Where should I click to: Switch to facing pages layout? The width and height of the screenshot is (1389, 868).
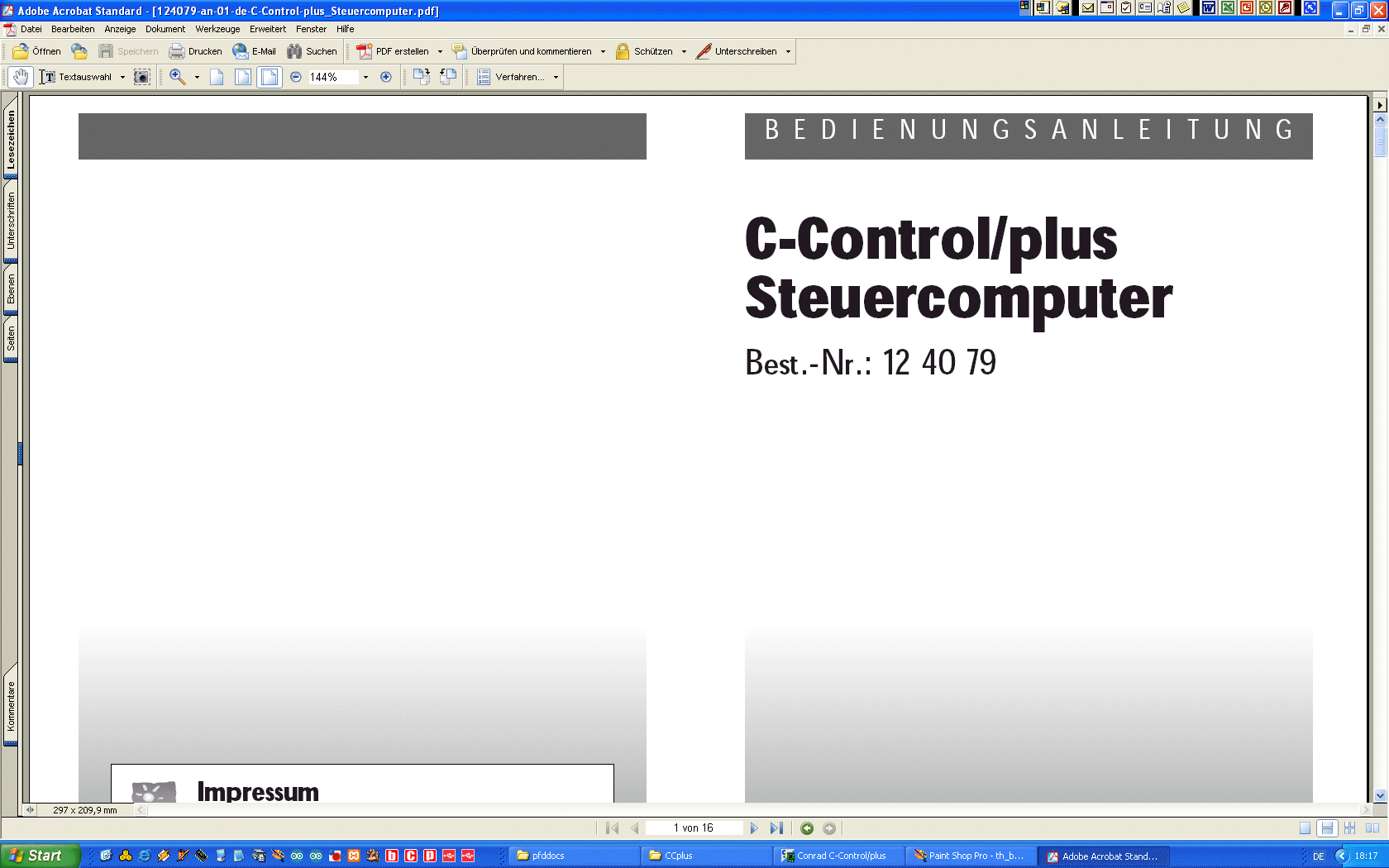(1372, 828)
